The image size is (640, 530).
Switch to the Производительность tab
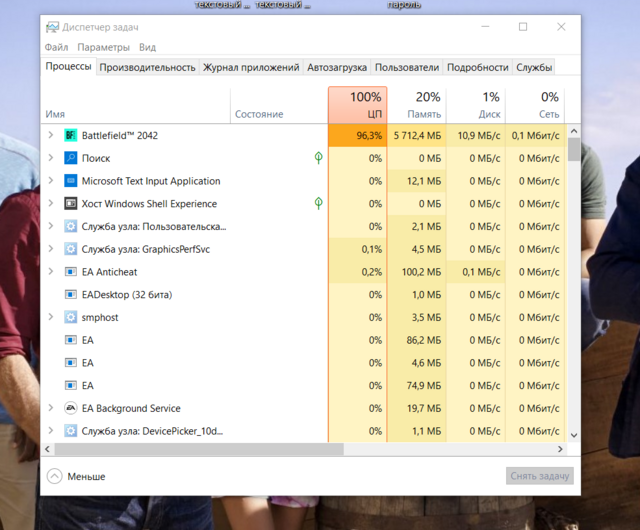[147, 67]
